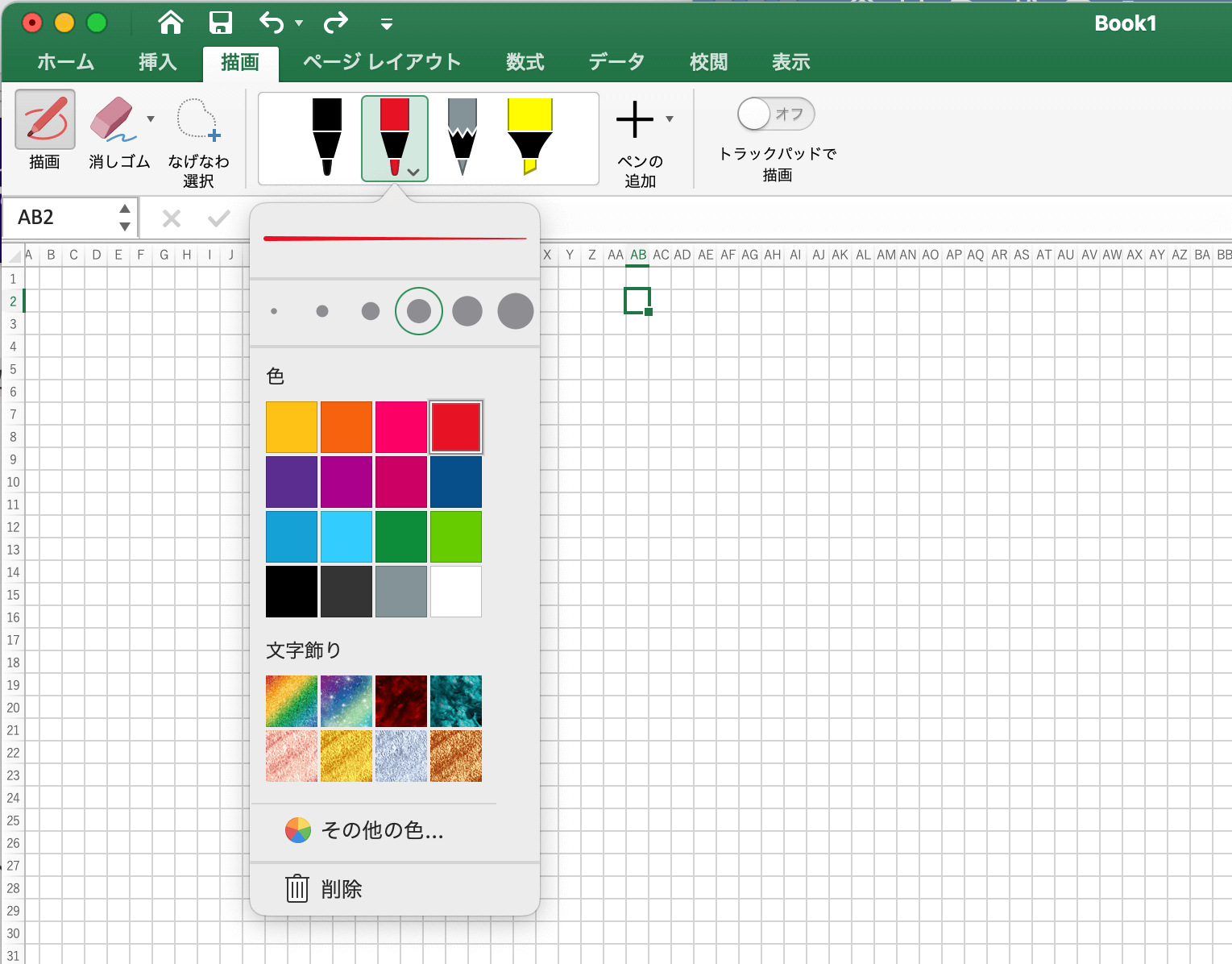Pick the yellow-orange color swatch
This screenshot has width=1232, height=964.
(292, 427)
